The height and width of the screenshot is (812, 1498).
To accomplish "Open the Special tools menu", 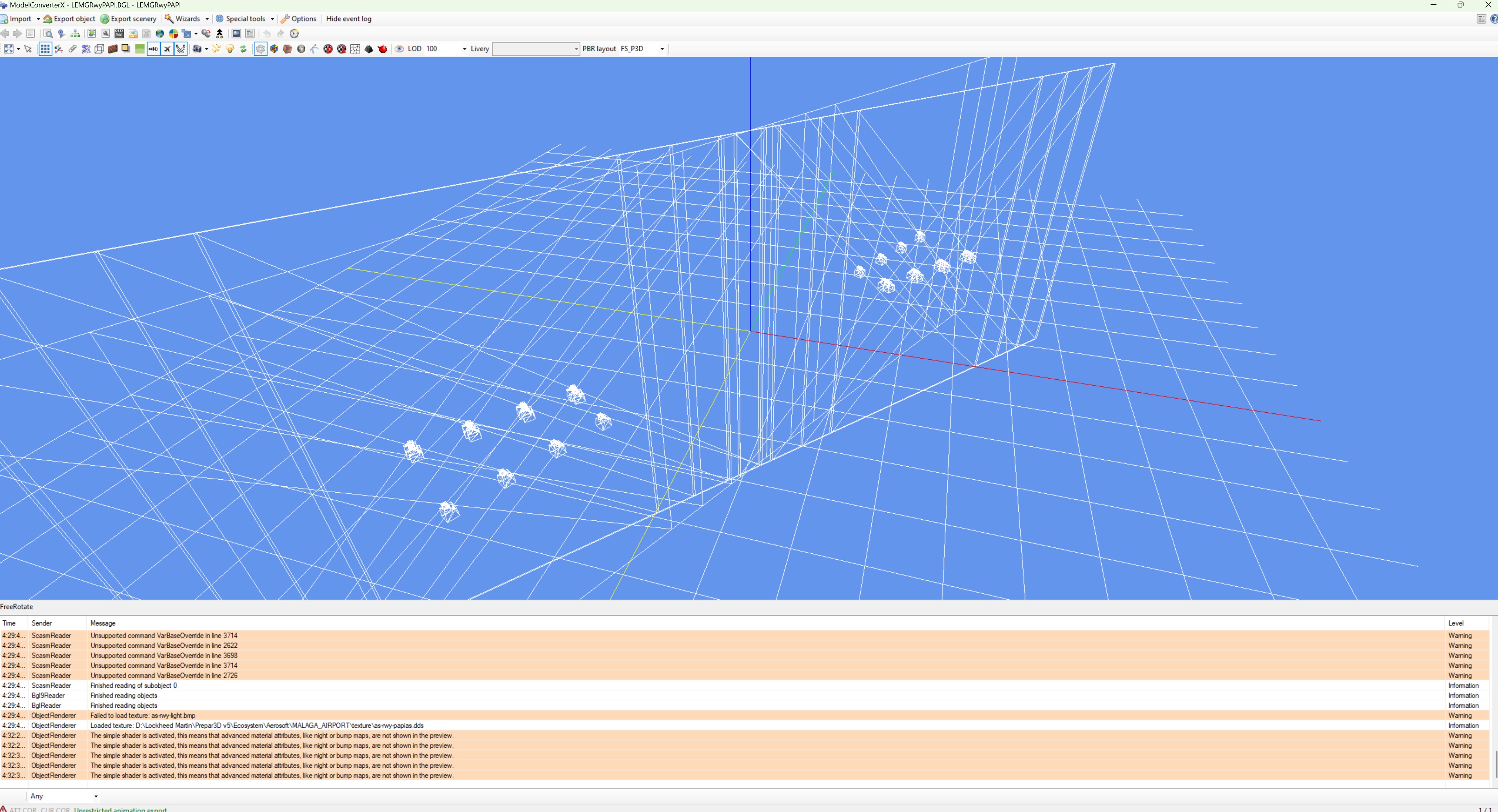I will (241, 18).
